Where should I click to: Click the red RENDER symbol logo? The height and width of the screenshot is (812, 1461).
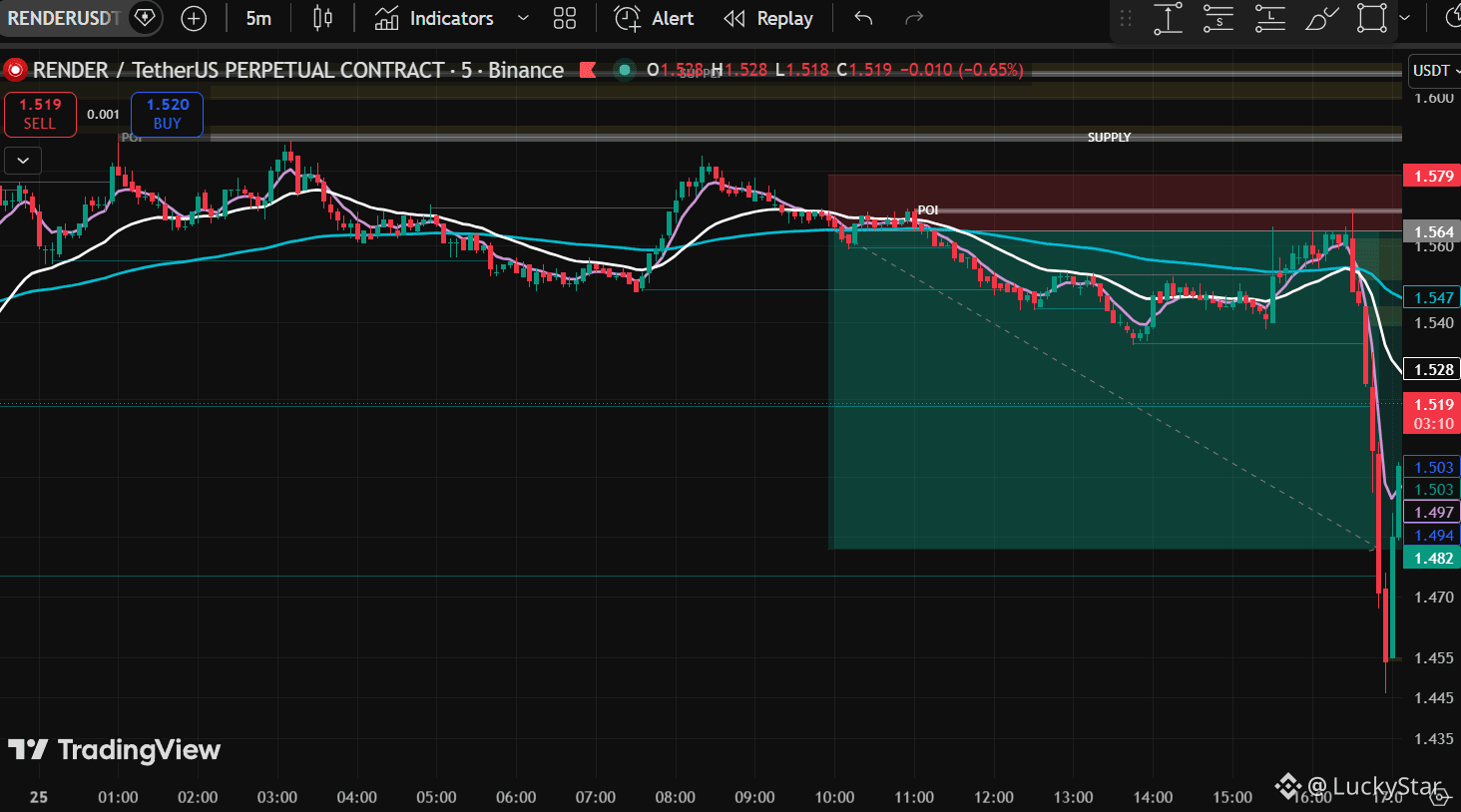tap(15, 70)
